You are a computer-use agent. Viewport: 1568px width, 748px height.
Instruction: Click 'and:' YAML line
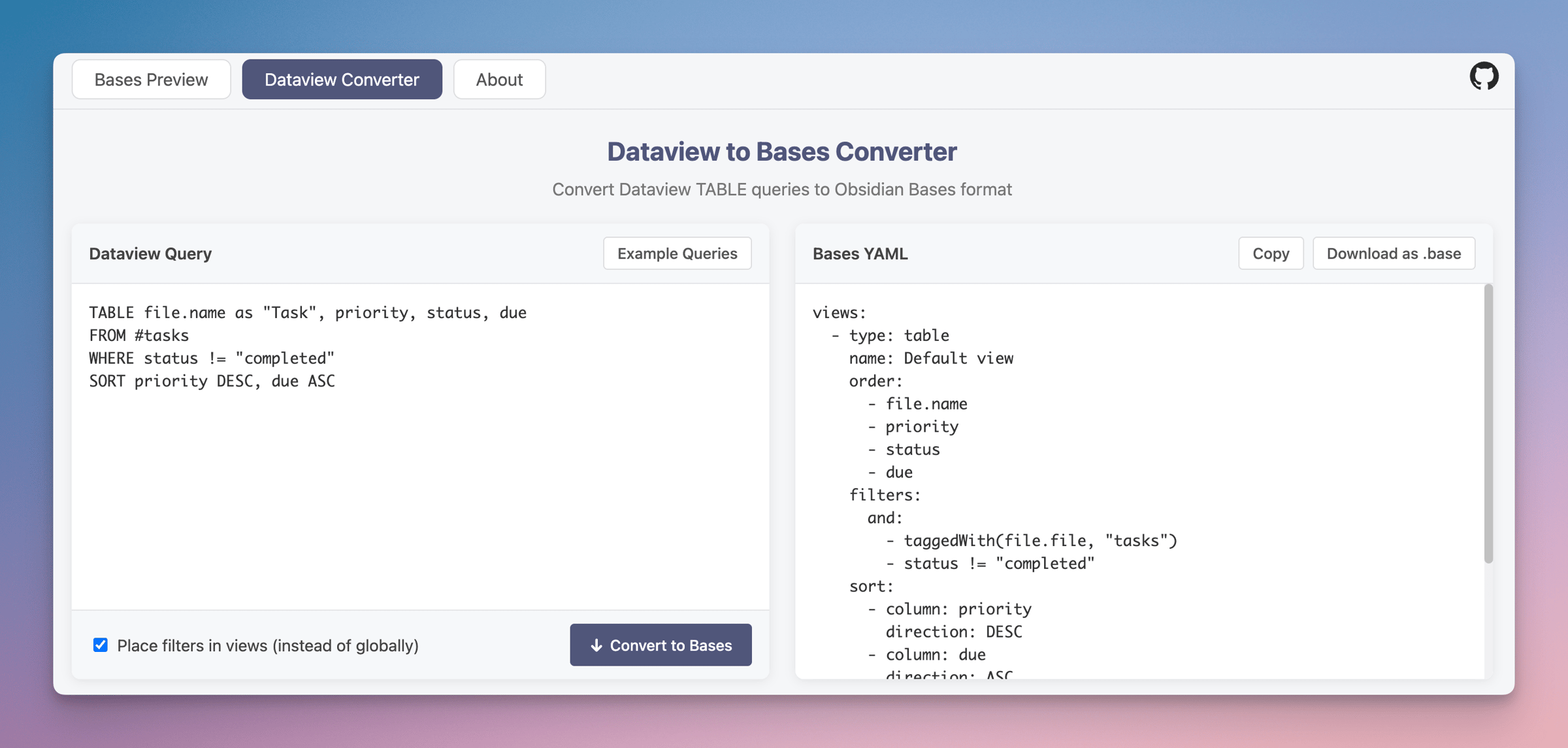pos(885,518)
